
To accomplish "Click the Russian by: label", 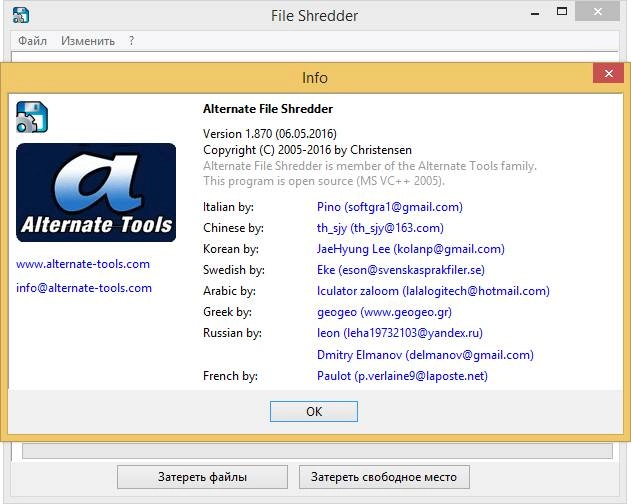I will pos(232,333).
